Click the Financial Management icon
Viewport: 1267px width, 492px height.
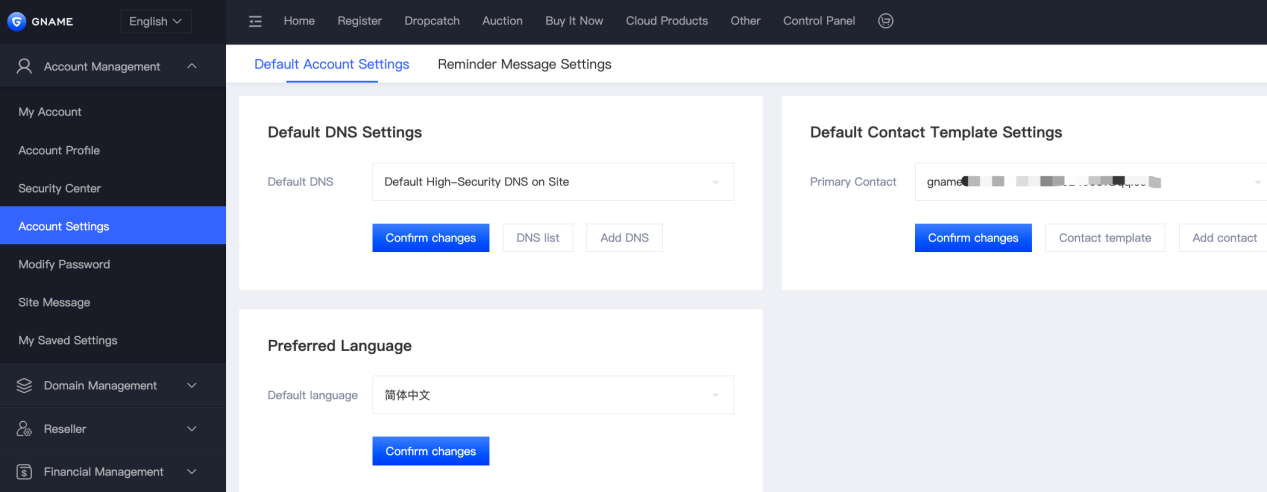click(x=25, y=472)
